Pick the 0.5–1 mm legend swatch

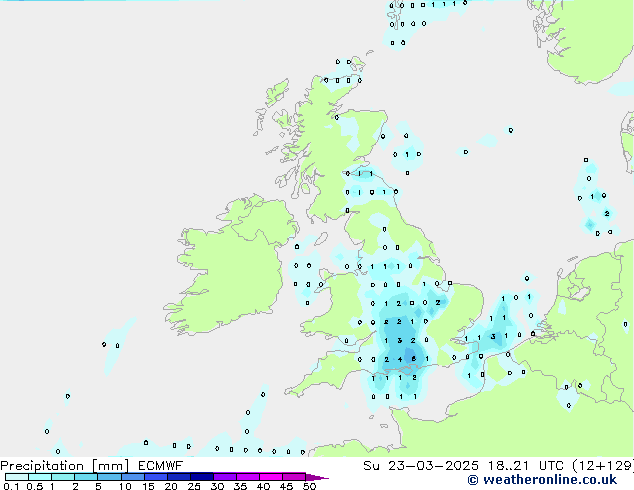click(40, 477)
